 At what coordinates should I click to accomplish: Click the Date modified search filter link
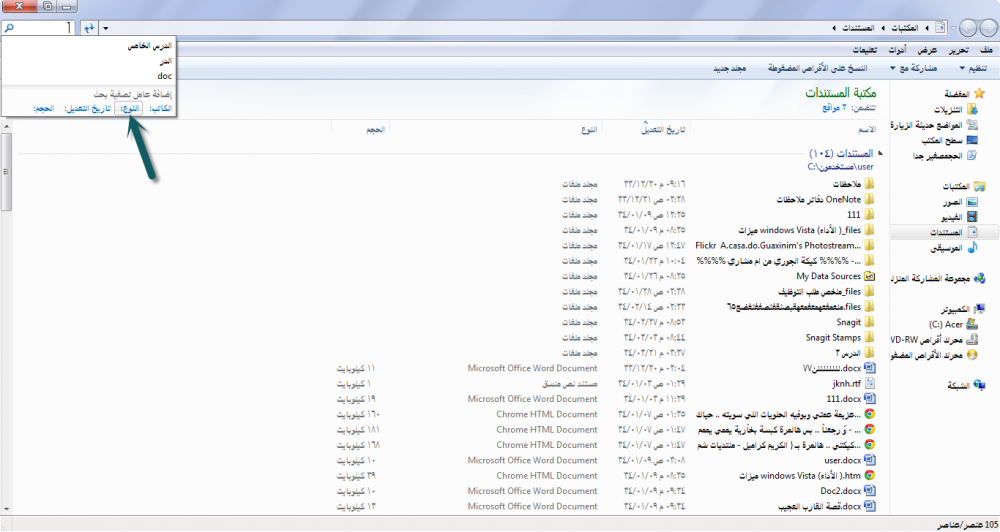[x=86, y=108]
